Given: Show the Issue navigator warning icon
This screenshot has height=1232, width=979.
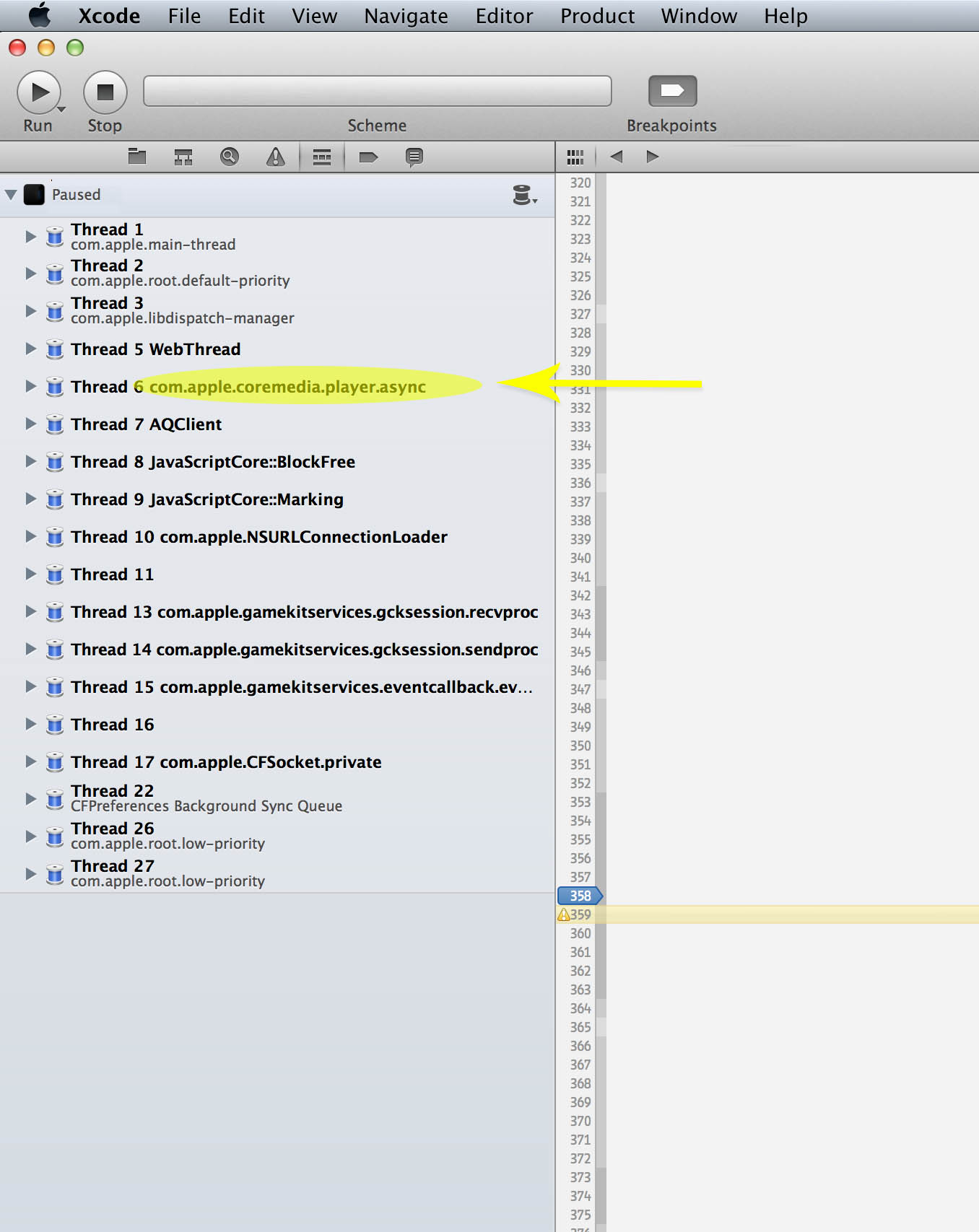Looking at the screenshot, I should [x=276, y=157].
